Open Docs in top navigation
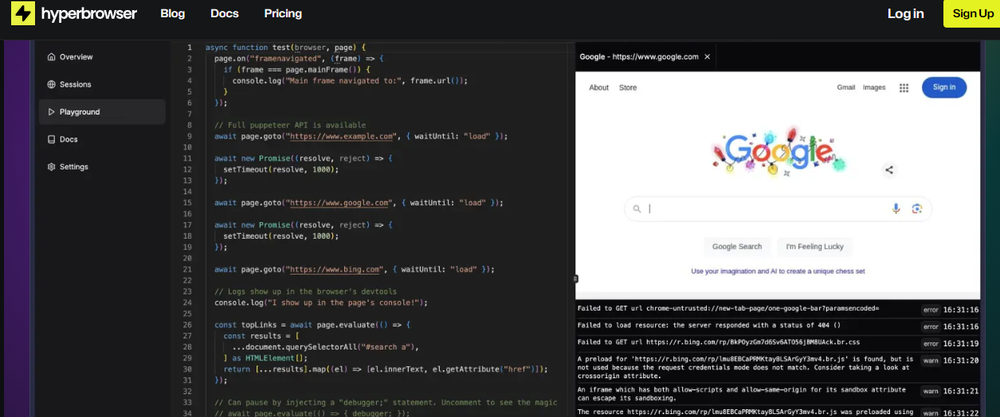Image resolution: width=1000 pixels, height=417 pixels. click(x=224, y=13)
